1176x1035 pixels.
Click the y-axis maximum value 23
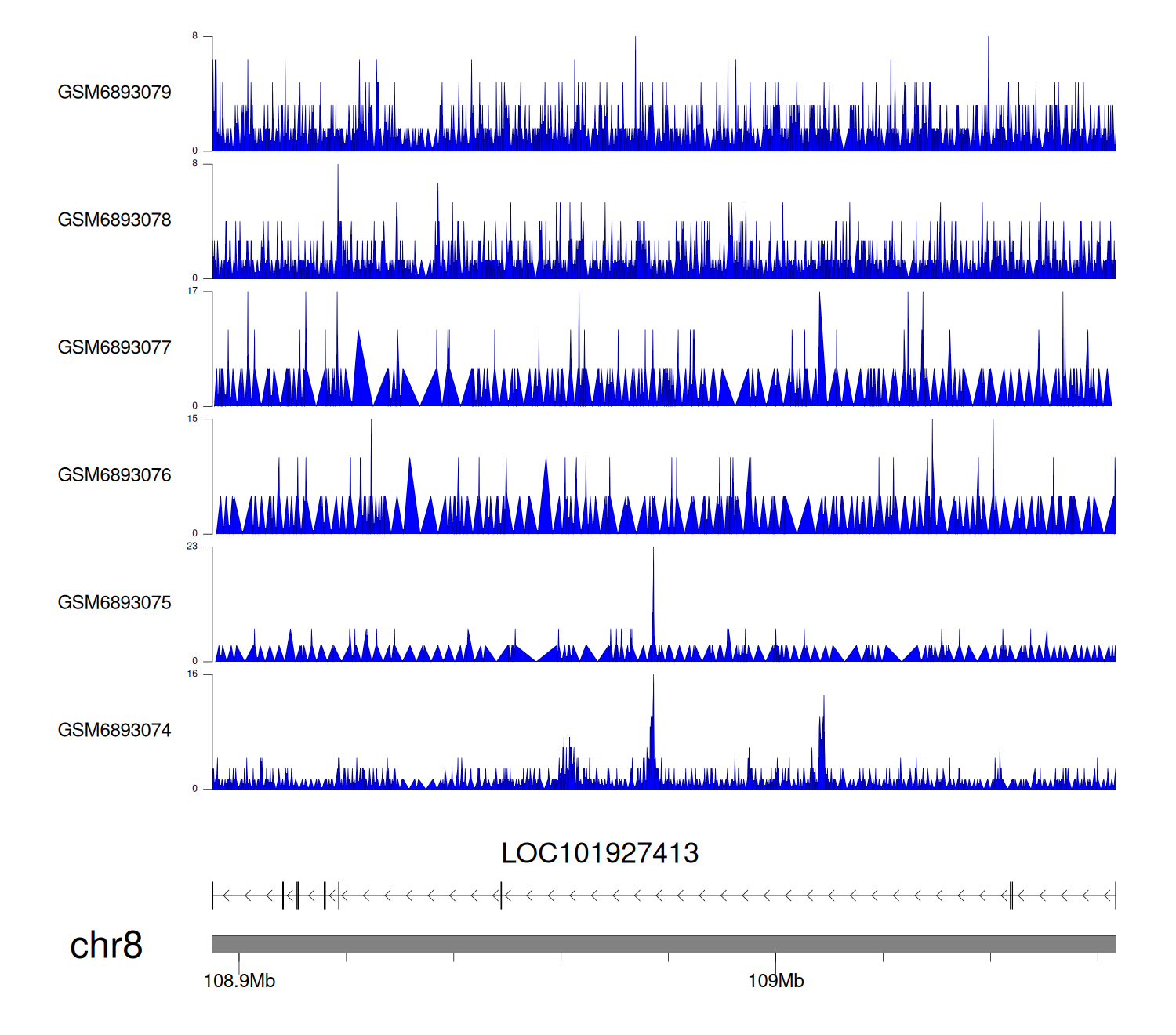[192, 547]
